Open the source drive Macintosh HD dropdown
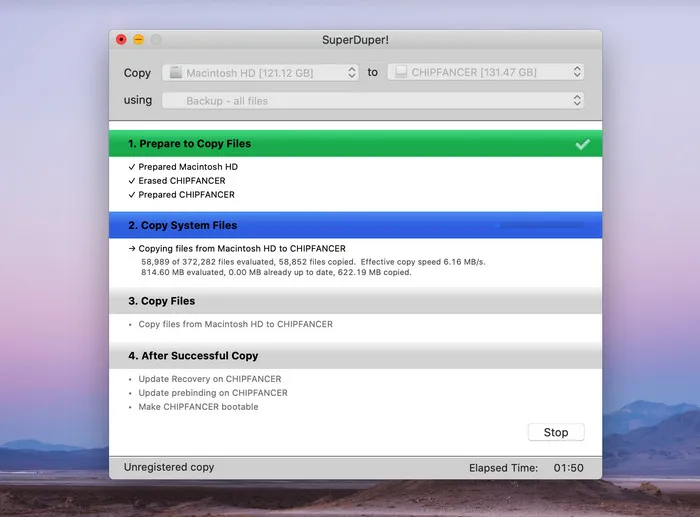Screen dimensions: 700x517 260,73
